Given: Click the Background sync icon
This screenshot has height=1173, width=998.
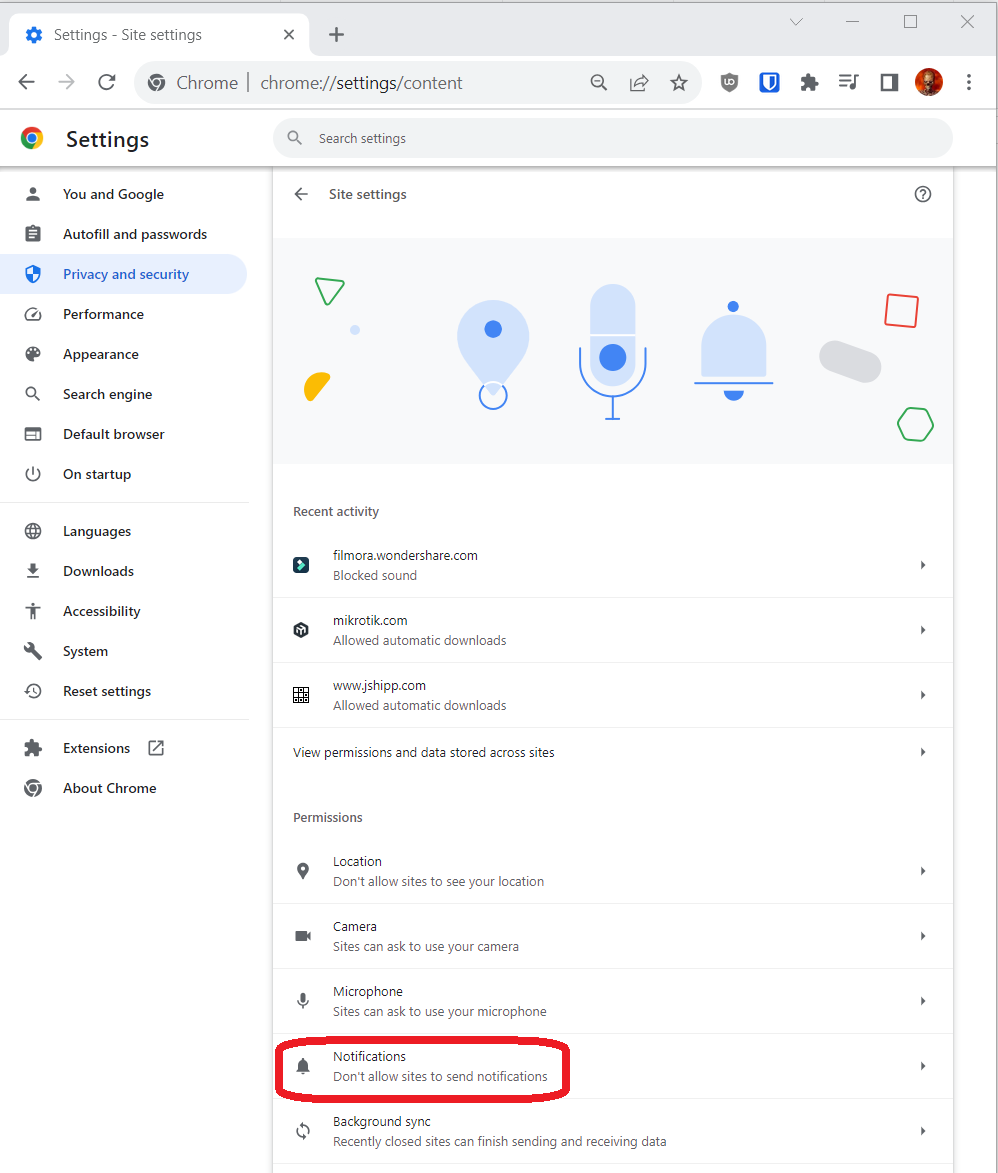Looking at the screenshot, I should [x=303, y=1131].
